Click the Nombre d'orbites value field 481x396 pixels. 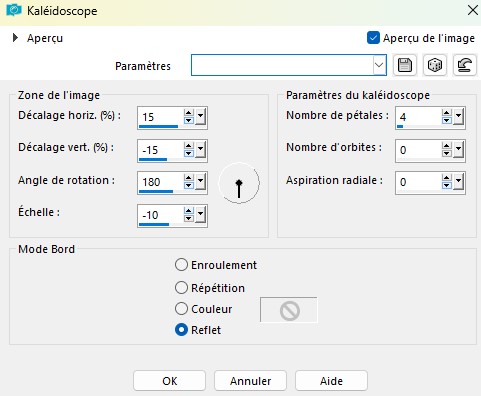418,150
